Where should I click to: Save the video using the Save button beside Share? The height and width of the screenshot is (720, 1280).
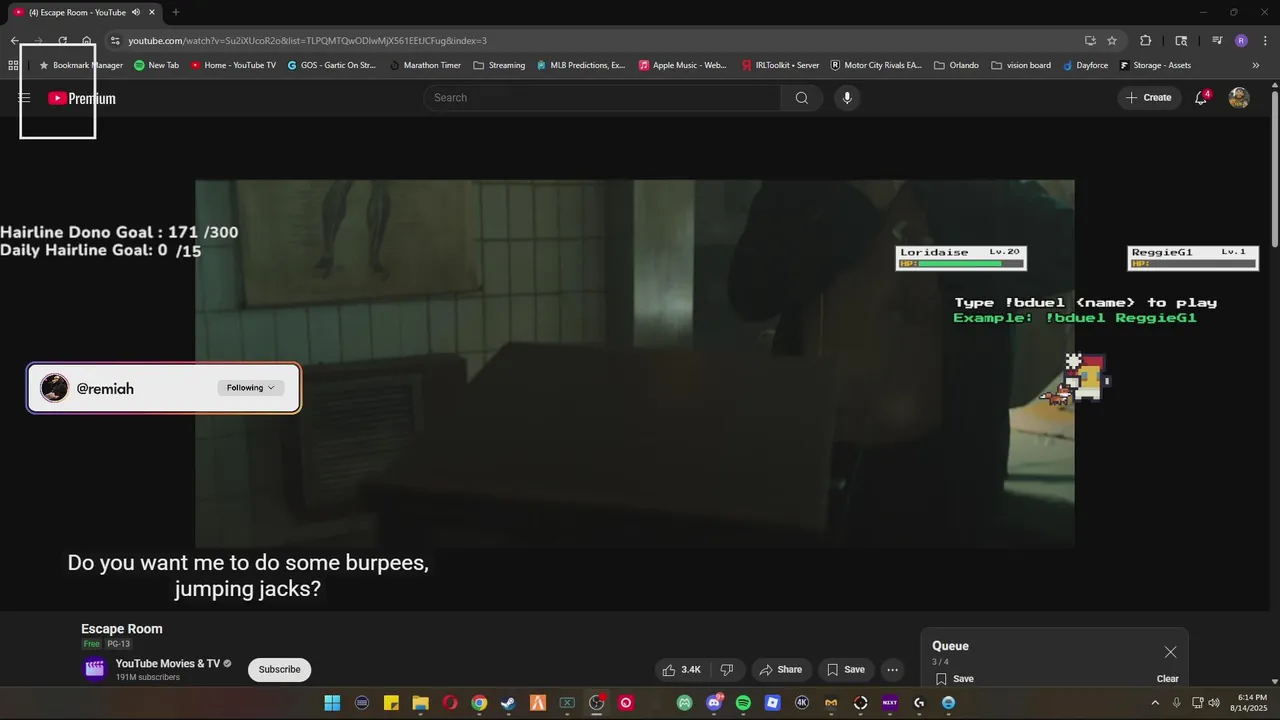click(x=845, y=670)
